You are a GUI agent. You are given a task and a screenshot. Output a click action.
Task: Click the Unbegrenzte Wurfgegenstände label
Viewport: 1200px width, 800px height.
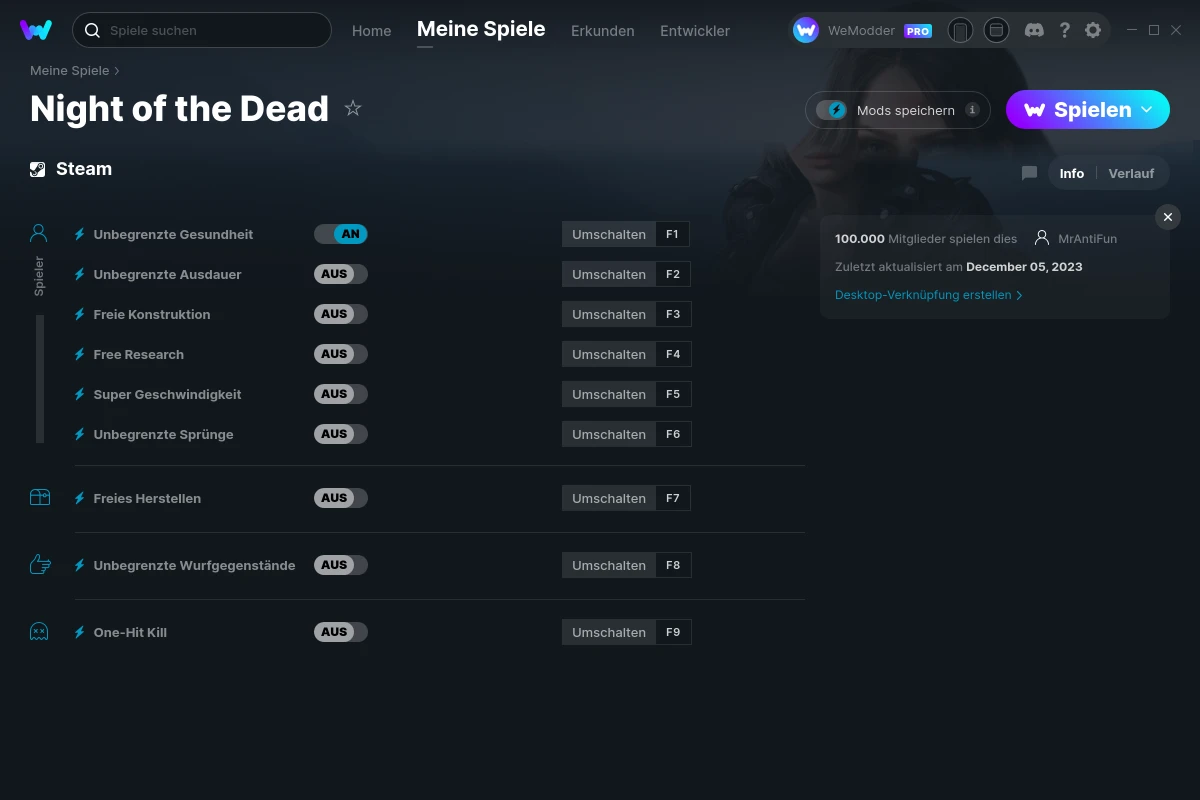(194, 565)
